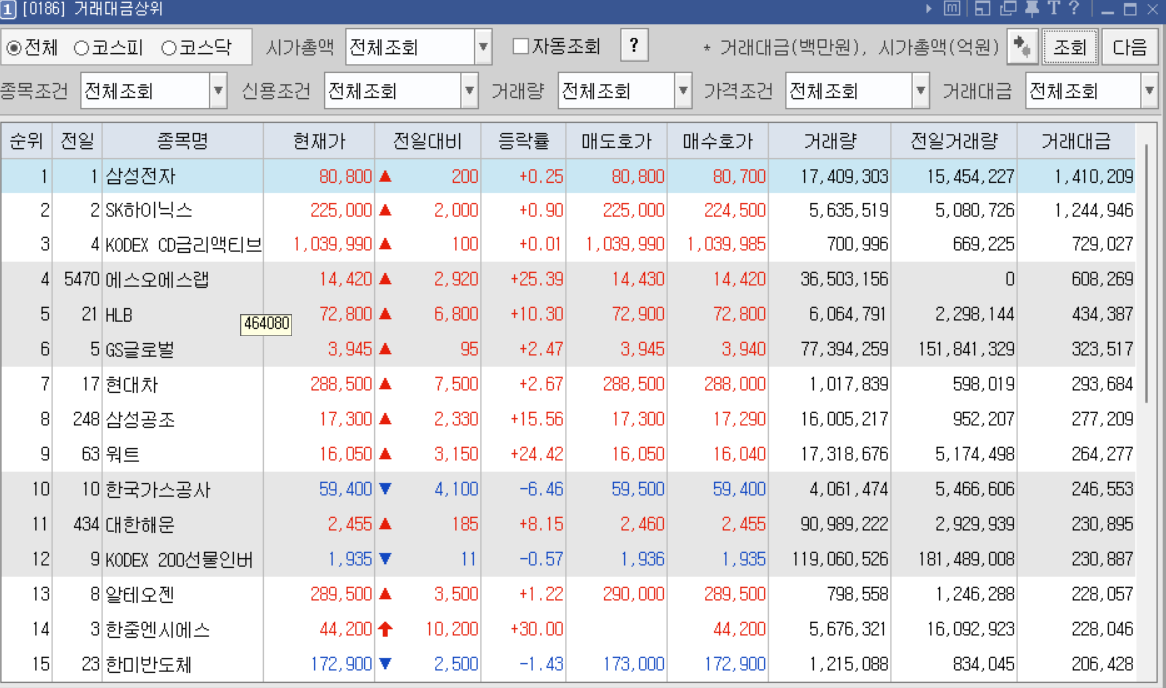This screenshot has width=1166, height=688.
Task: Click the vertical scrollbar of the table
Action: pos(1147,275)
